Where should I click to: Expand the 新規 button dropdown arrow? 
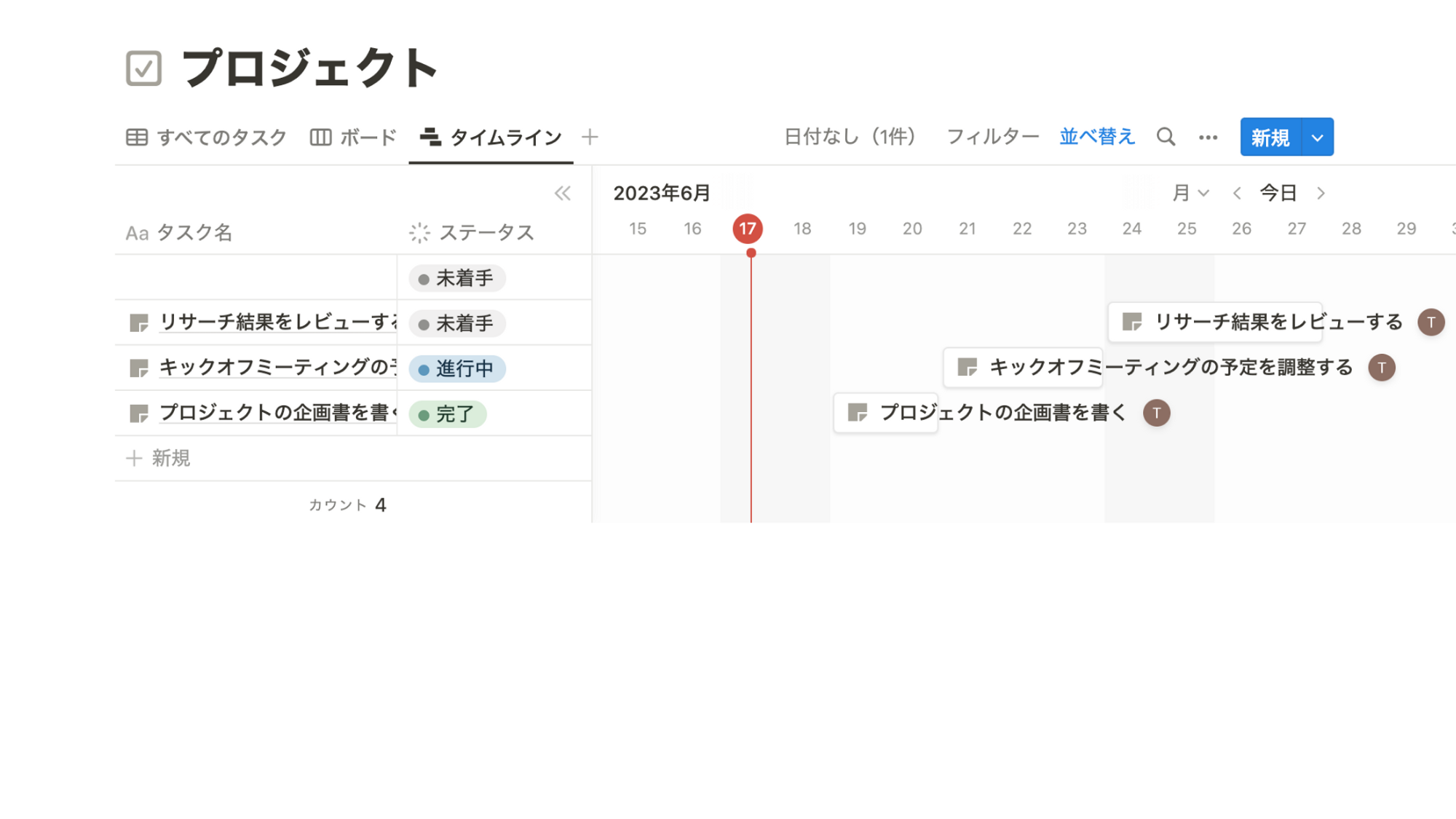point(1317,138)
